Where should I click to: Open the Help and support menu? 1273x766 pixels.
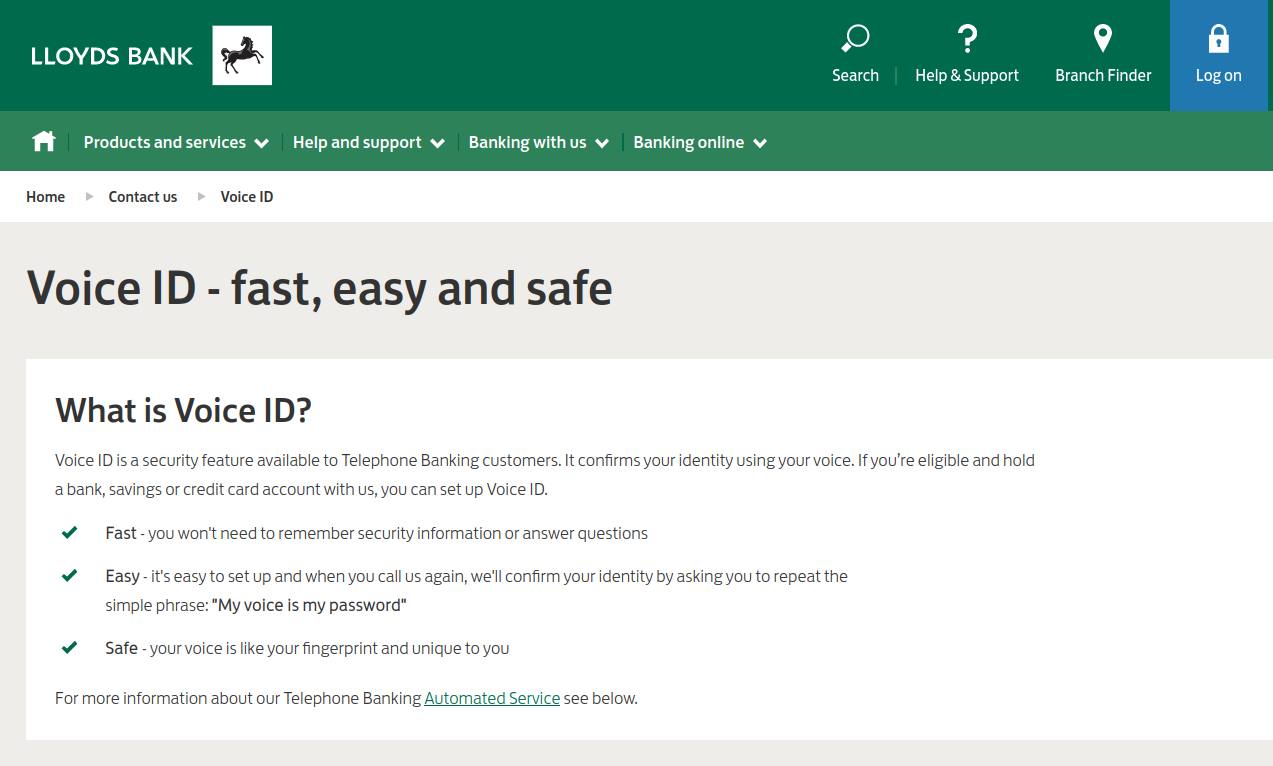click(x=357, y=142)
